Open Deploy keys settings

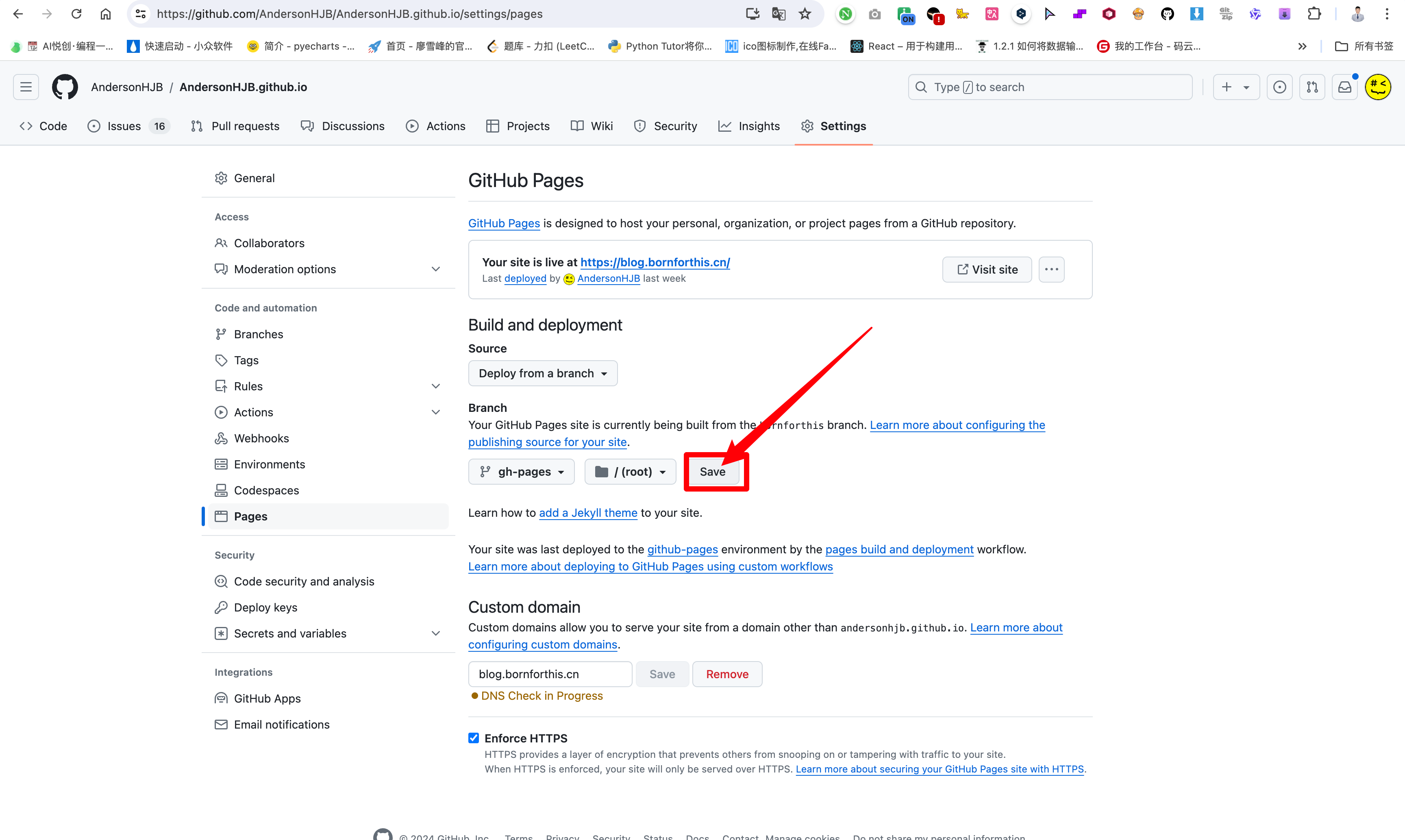[328, 607]
